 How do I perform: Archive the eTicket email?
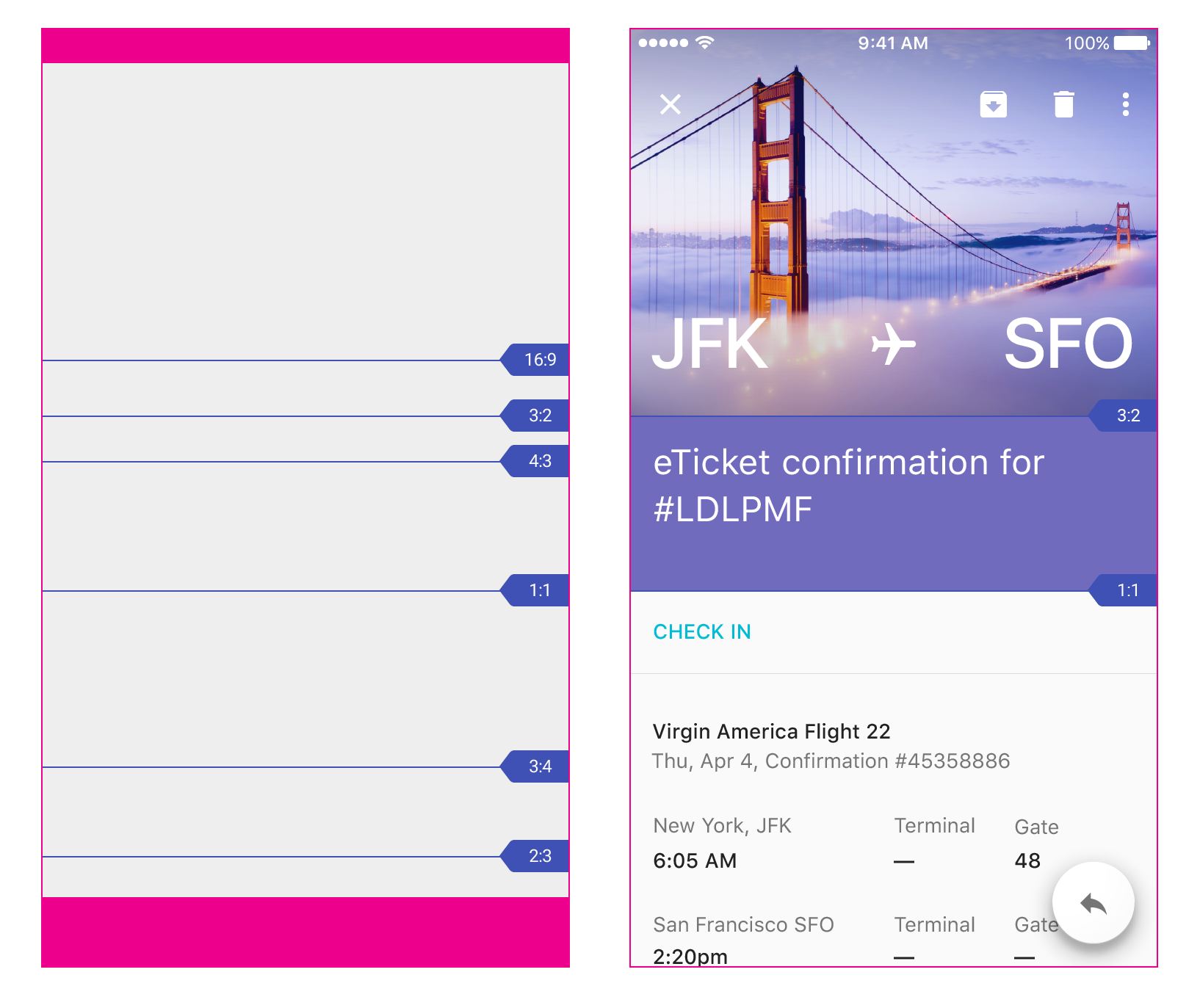coord(993,104)
